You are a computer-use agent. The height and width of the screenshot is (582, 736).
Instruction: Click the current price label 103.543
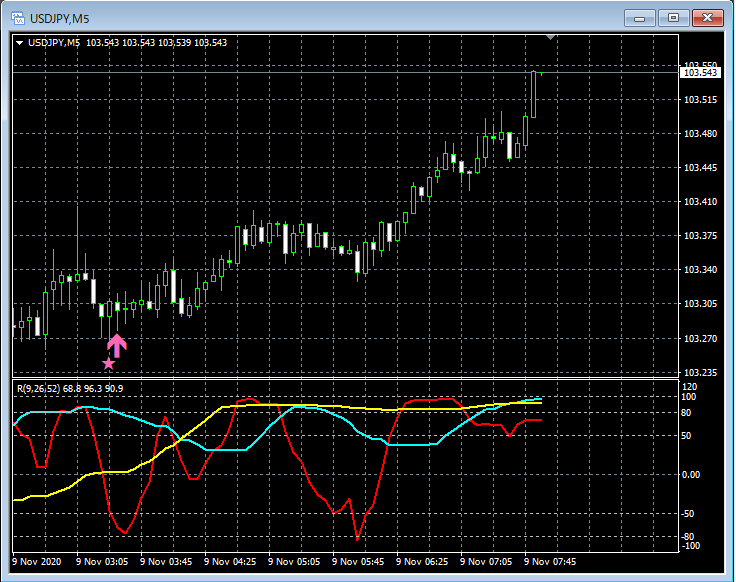click(700, 73)
